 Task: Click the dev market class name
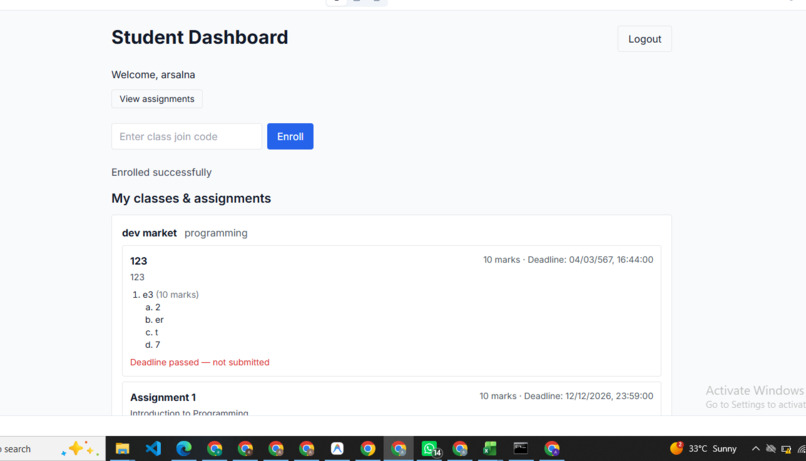pos(149,233)
